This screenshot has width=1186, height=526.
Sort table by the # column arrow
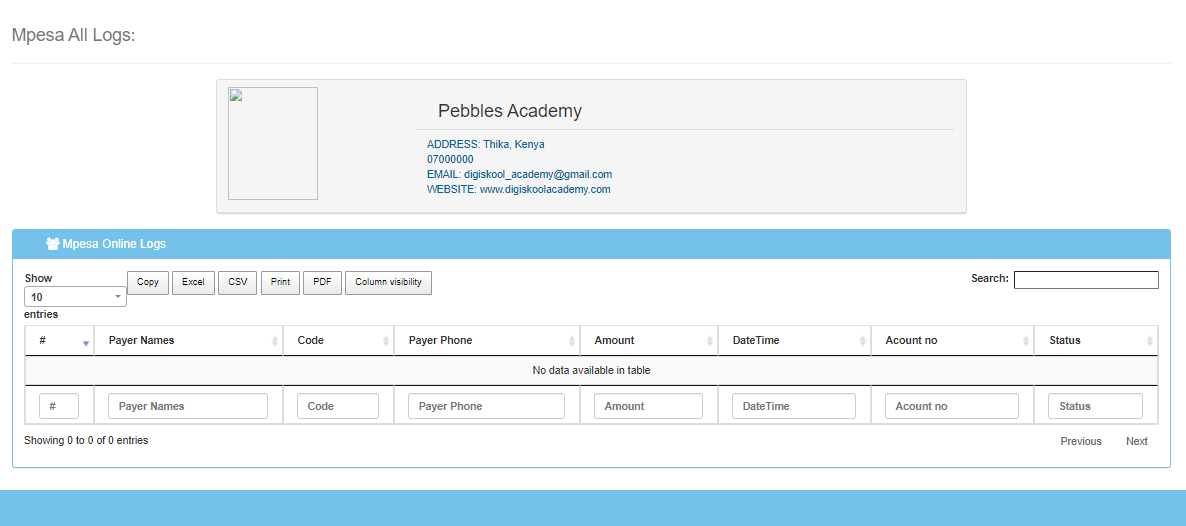click(x=86, y=342)
